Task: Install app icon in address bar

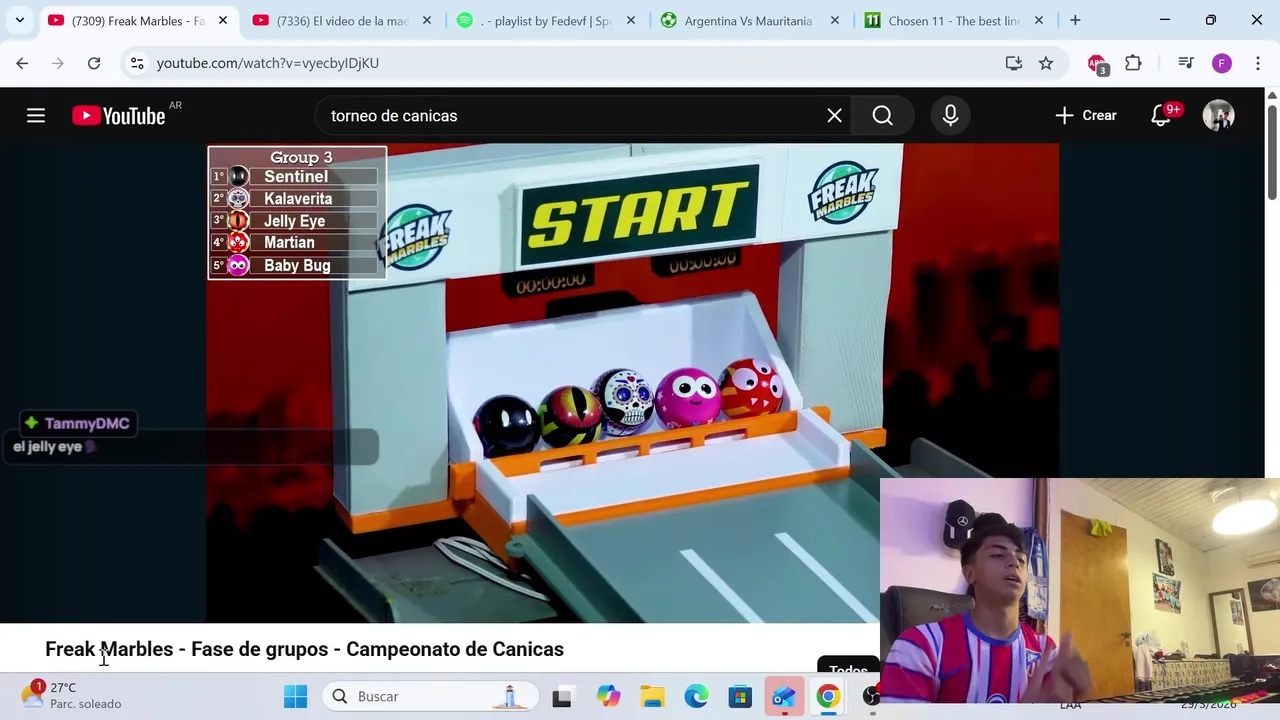Action: (x=1014, y=63)
